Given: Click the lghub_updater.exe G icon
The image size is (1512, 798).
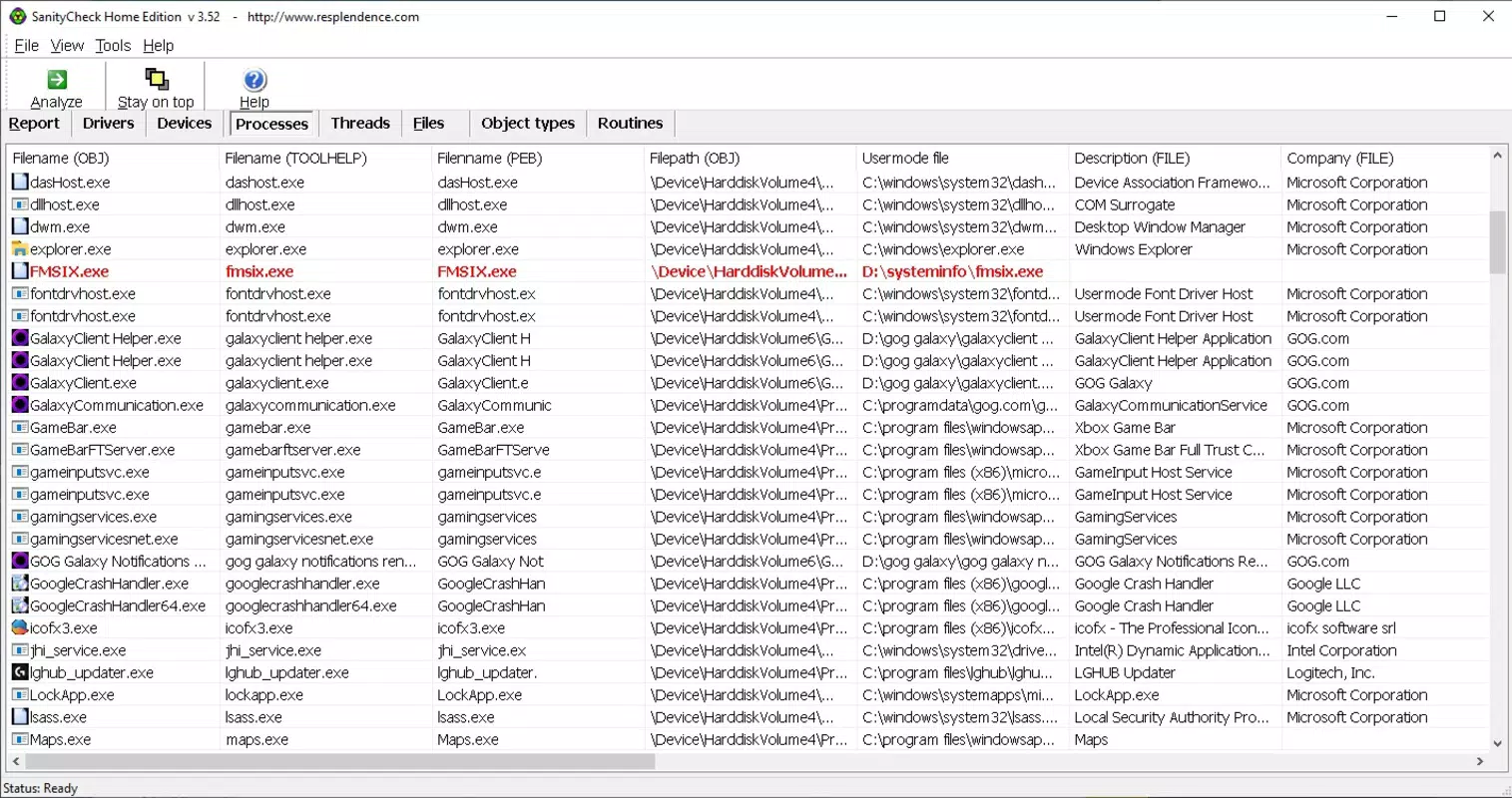Looking at the screenshot, I should coord(20,672).
